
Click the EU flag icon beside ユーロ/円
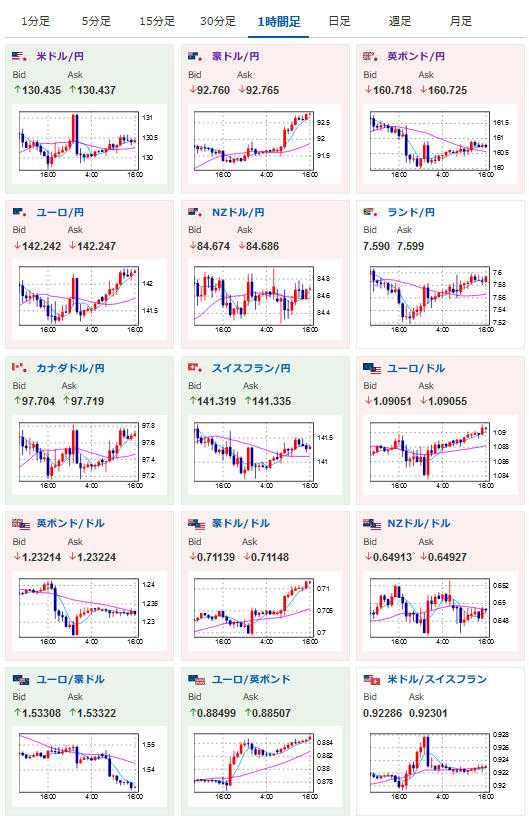click(19, 212)
